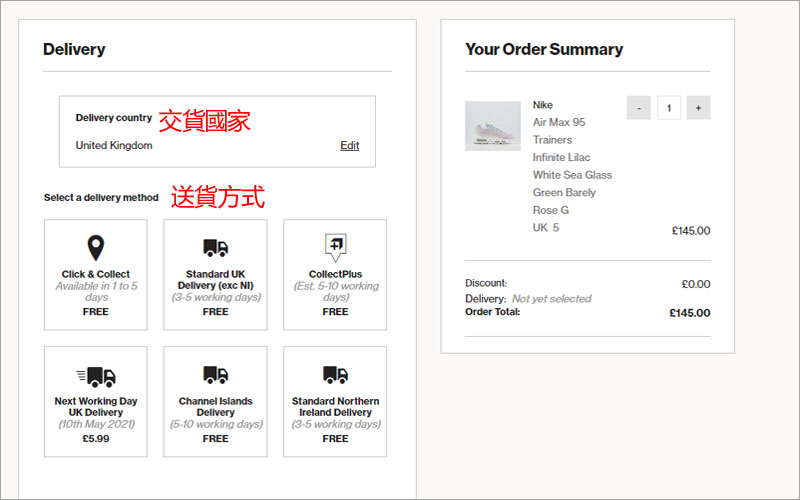
Task: Click the Standard Northern Ireland truck icon
Action: coord(335,375)
